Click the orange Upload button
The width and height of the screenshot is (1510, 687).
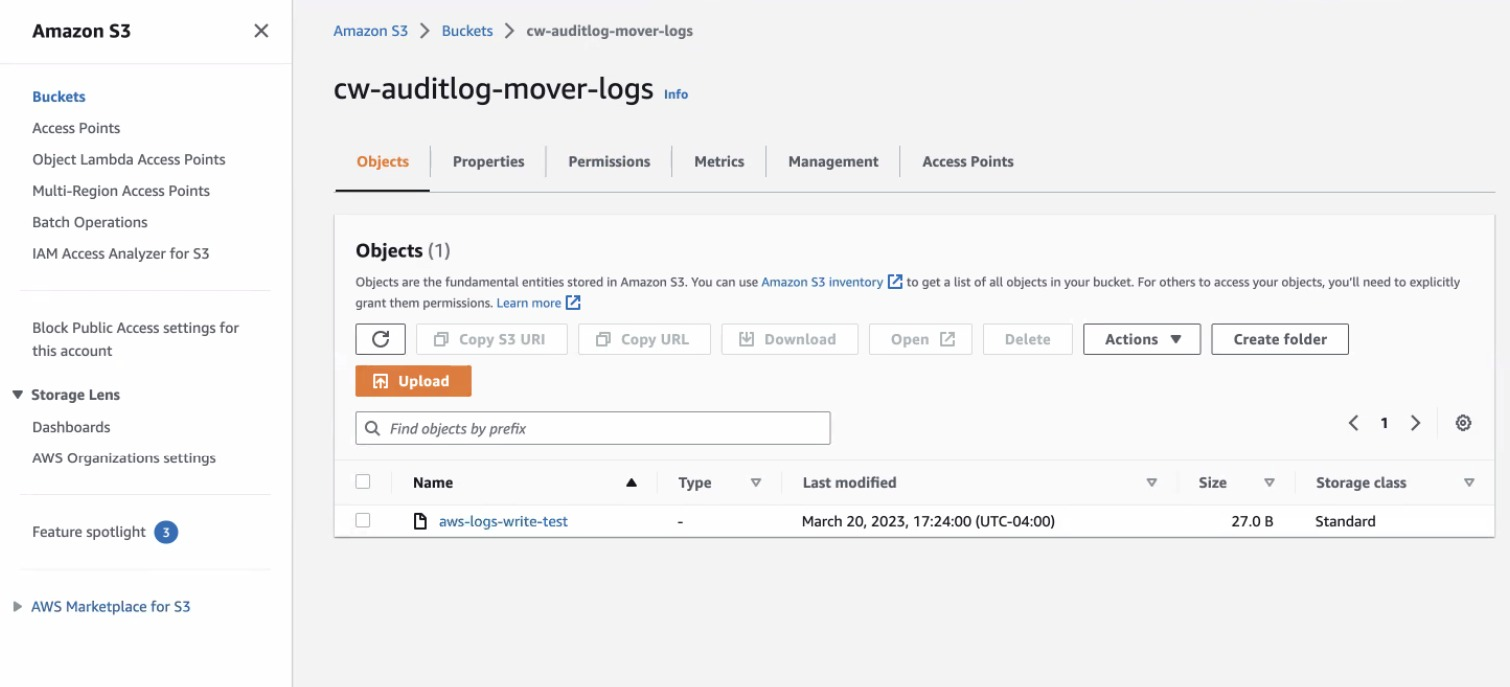[413, 381]
